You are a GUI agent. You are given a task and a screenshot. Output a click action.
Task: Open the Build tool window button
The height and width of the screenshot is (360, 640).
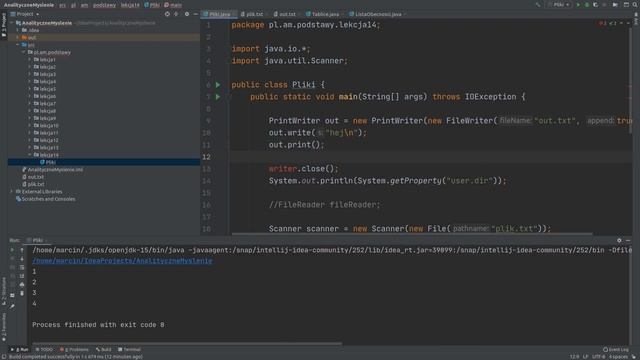point(104,349)
